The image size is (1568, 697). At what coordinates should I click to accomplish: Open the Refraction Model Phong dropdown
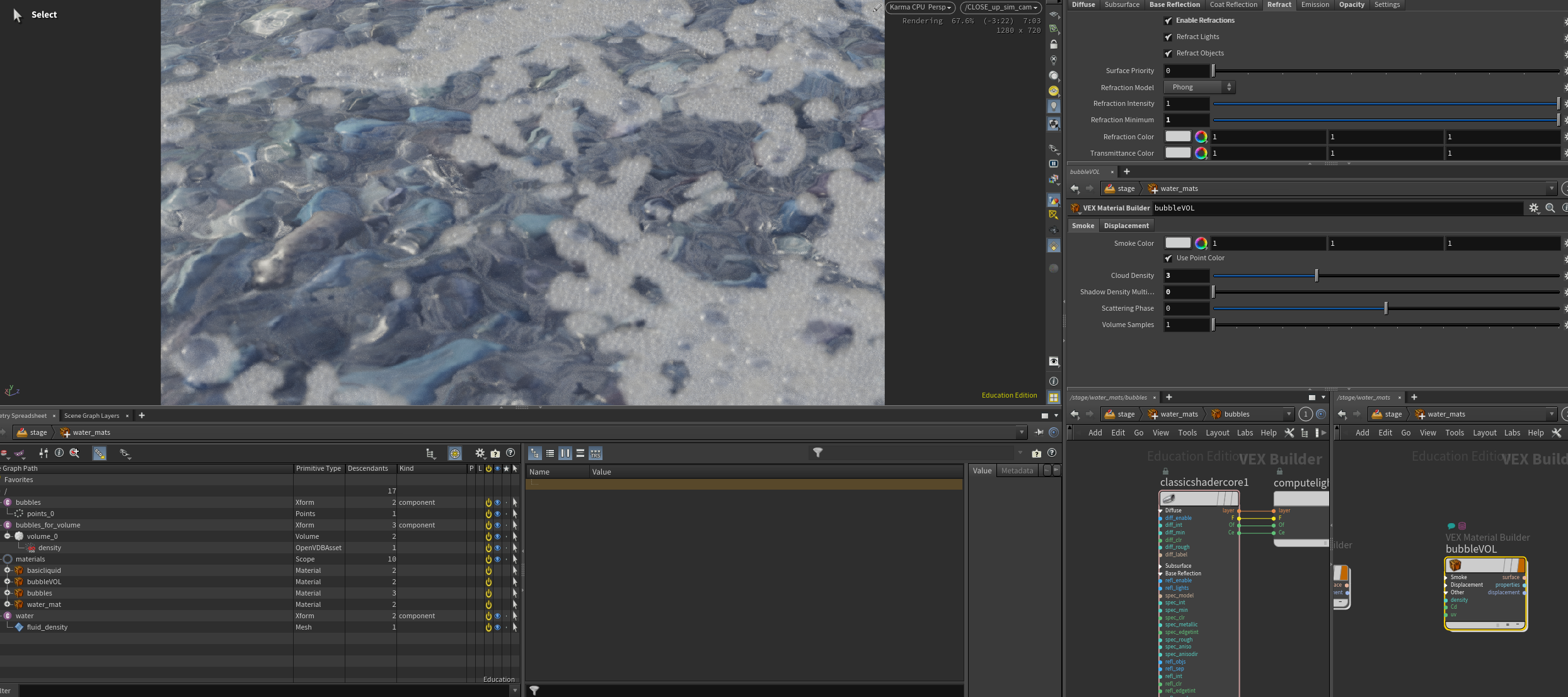pos(1199,87)
